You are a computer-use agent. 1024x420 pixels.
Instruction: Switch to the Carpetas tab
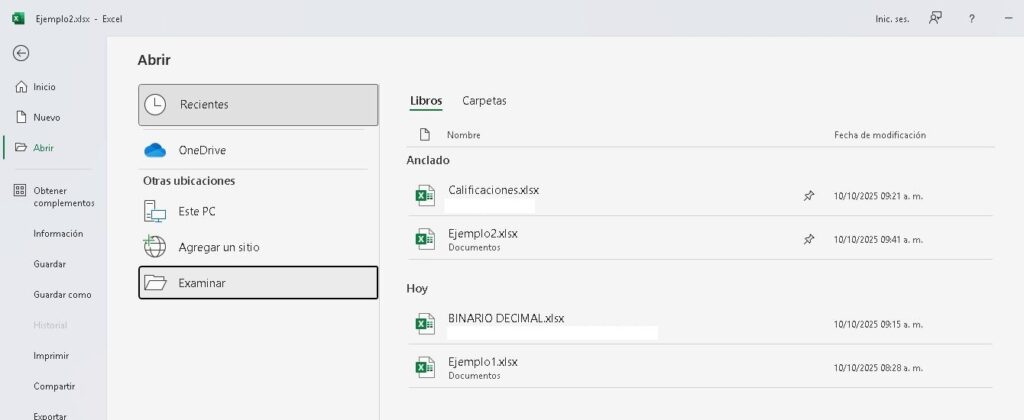[484, 101]
